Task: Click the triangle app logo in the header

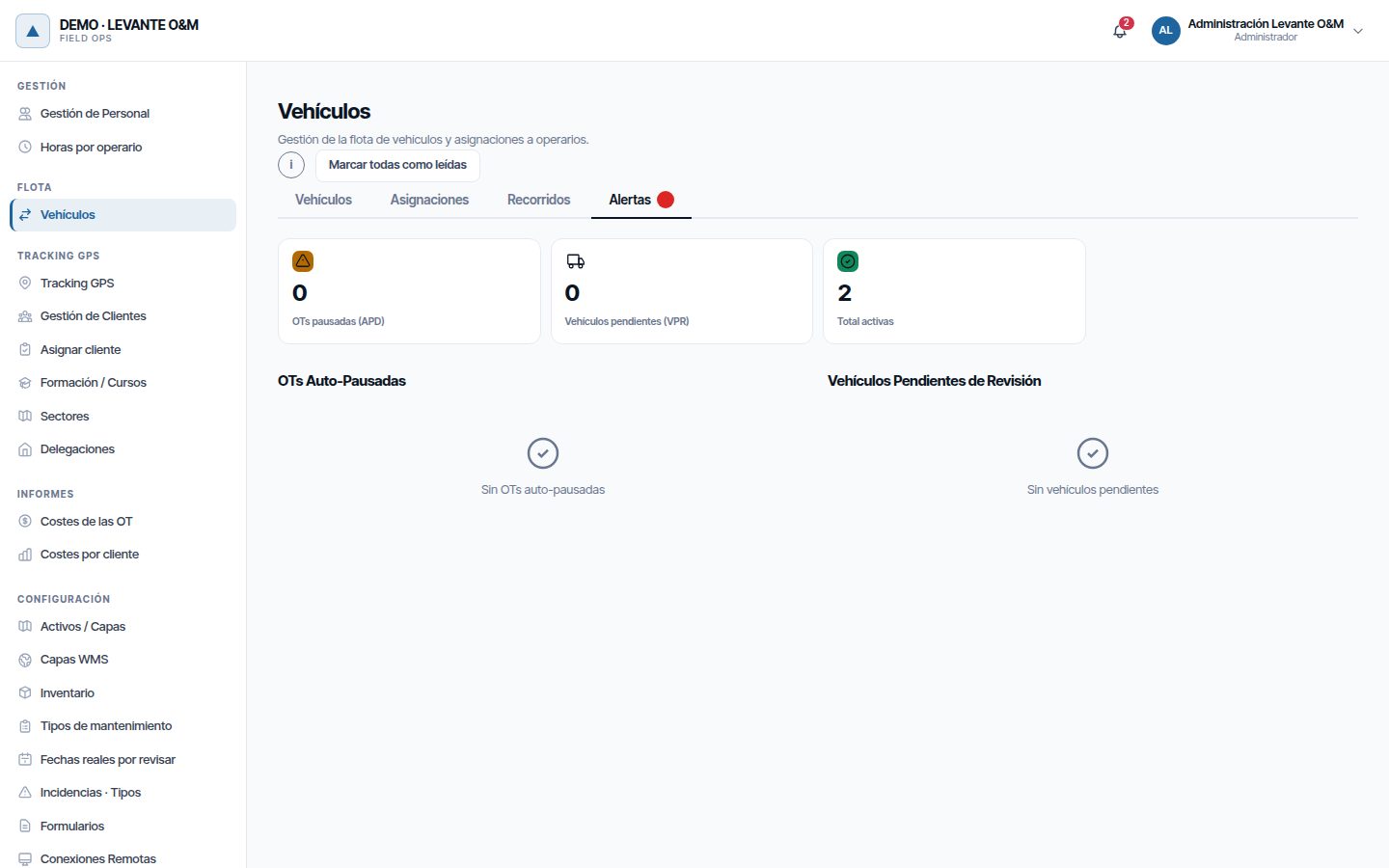Action: (x=33, y=31)
